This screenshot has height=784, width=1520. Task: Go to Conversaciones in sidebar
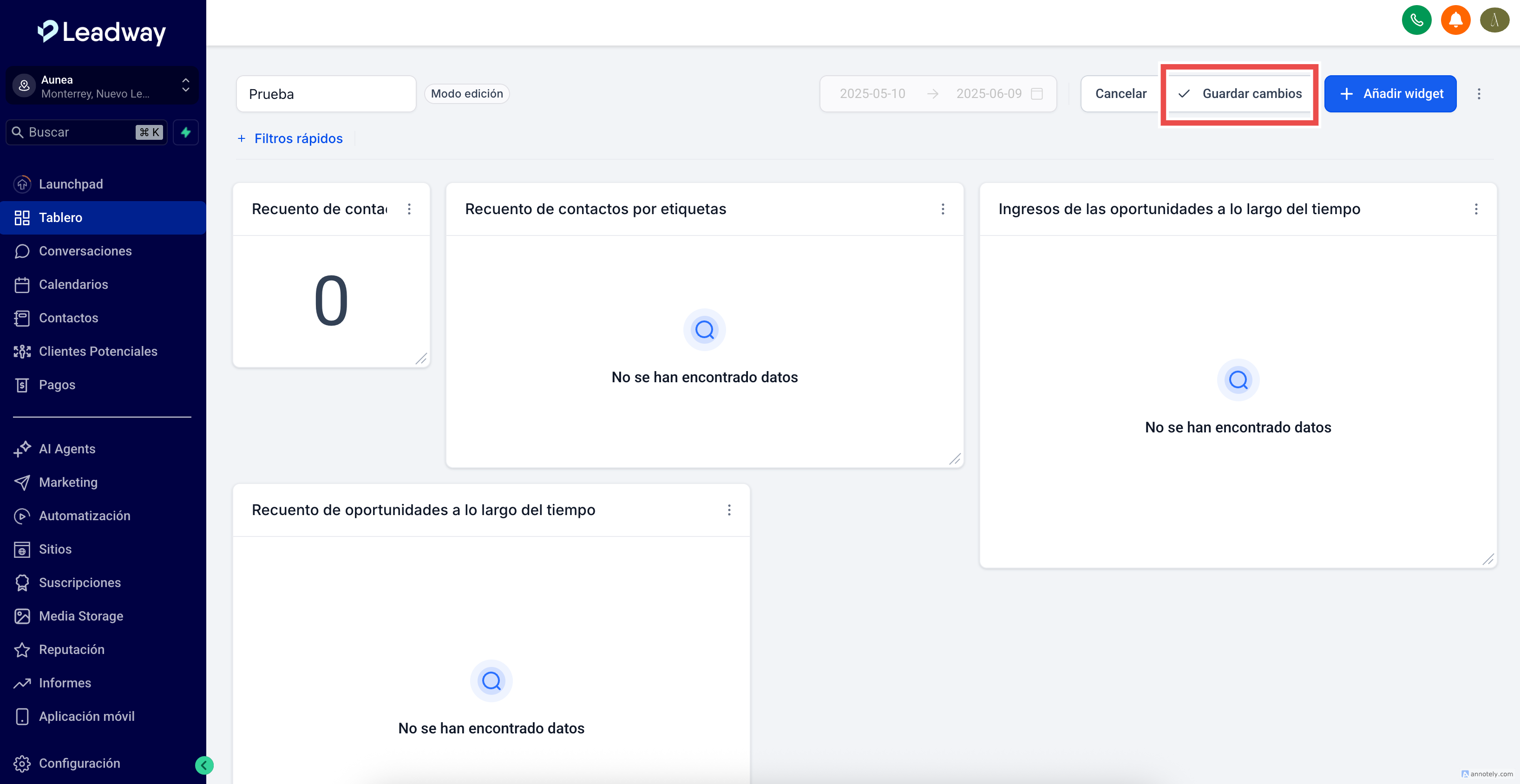[x=85, y=251]
